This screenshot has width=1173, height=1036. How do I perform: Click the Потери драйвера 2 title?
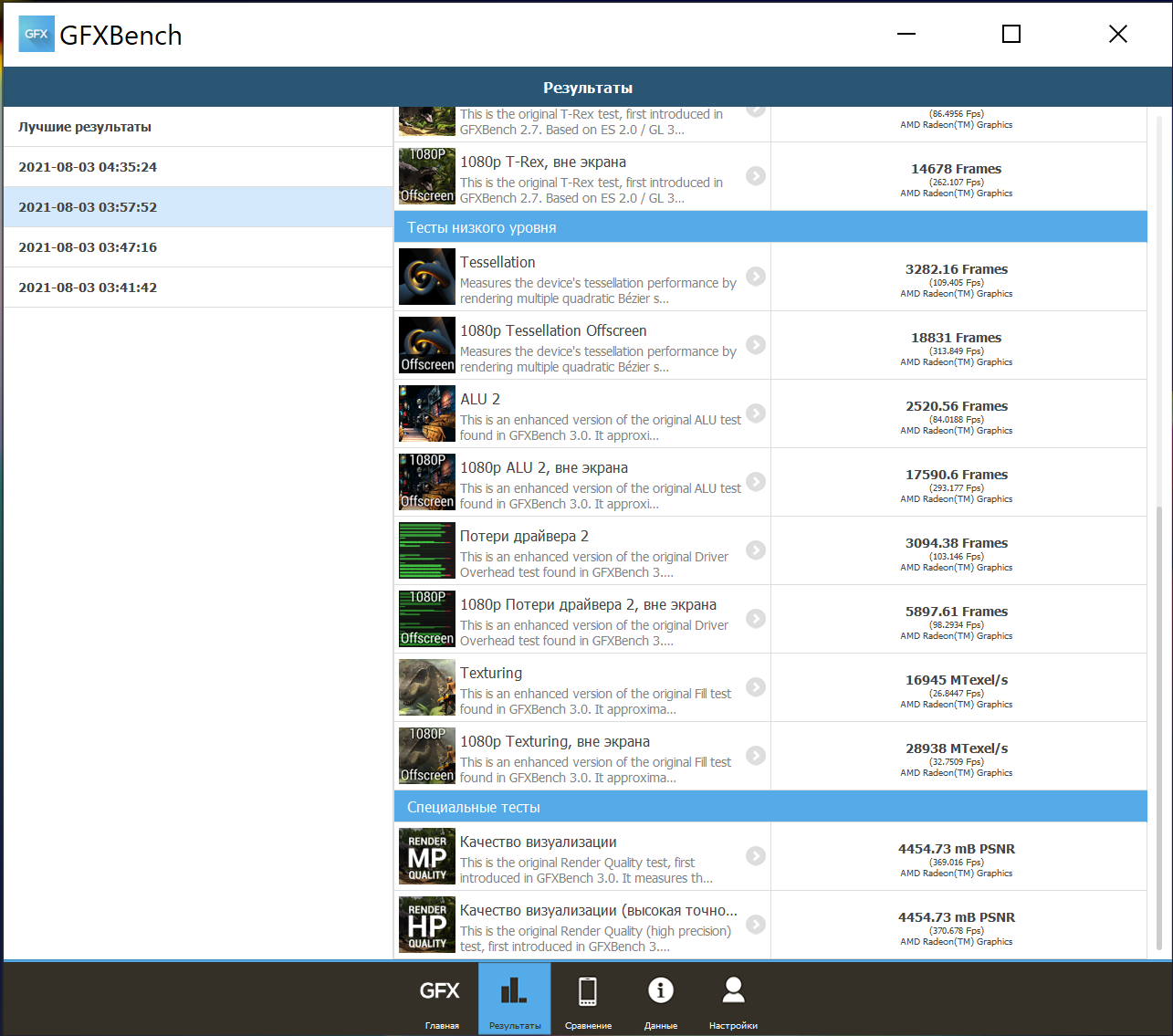pyautogui.click(x=524, y=536)
